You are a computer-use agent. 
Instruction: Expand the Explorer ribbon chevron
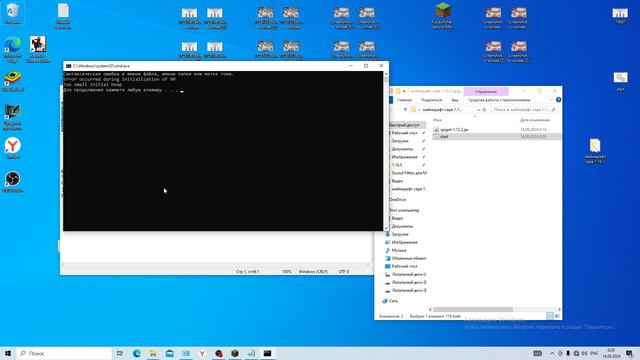[x=551, y=100]
